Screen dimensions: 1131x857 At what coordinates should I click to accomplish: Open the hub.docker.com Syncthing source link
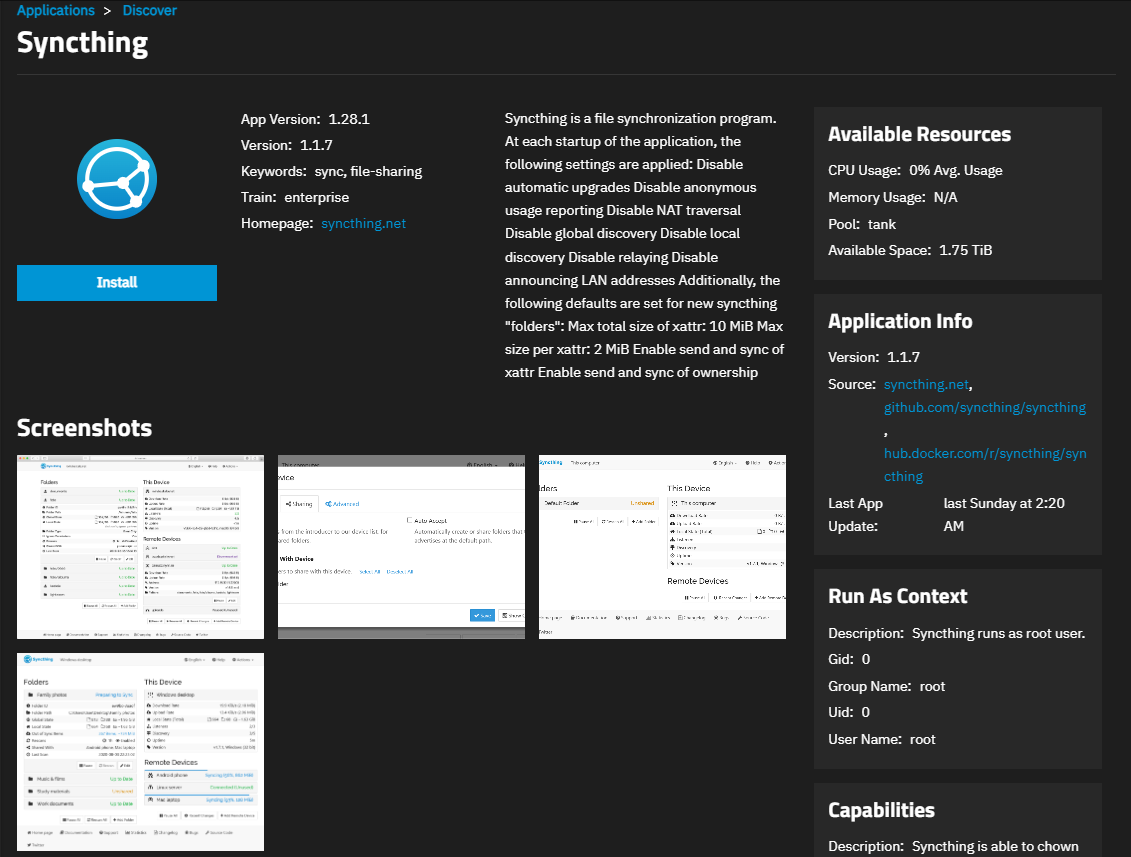pyautogui.click(x=985, y=465)
